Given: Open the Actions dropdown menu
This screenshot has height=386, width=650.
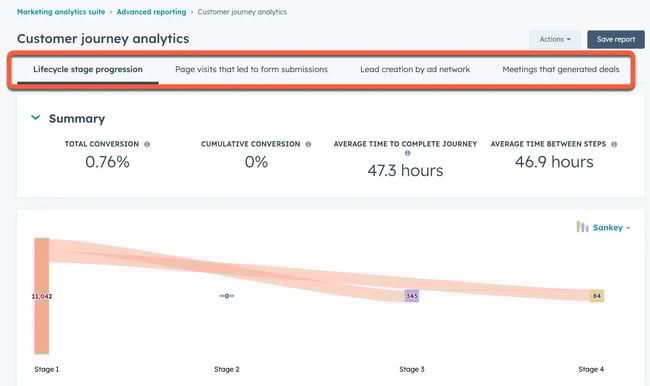Looking at the screenshot, I should pos(555,39).
